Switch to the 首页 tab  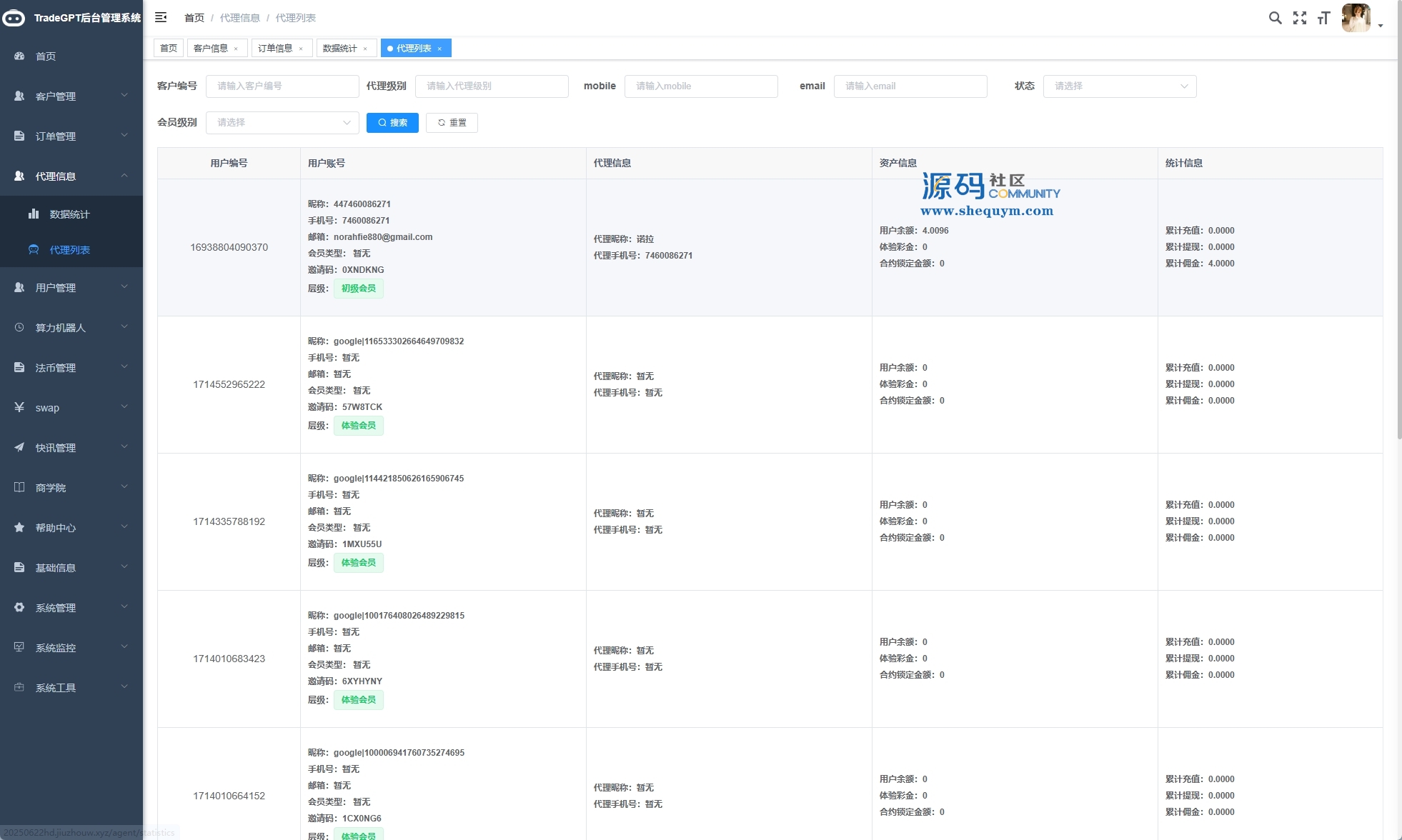(x=169, y=49)
